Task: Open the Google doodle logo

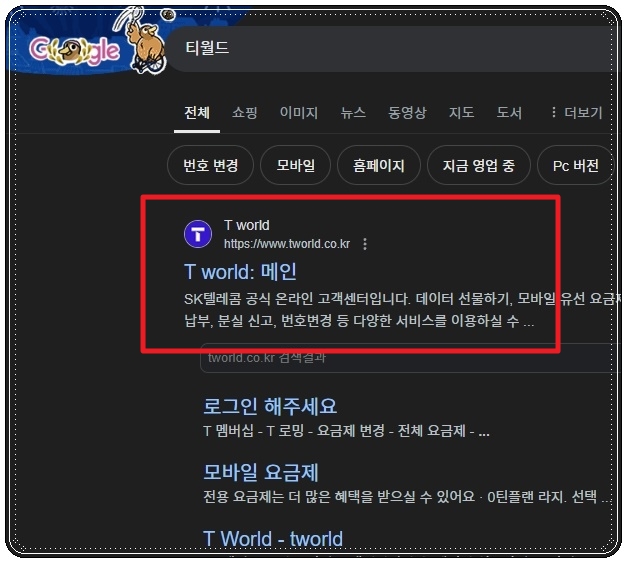Action: (x=98, y=42)
